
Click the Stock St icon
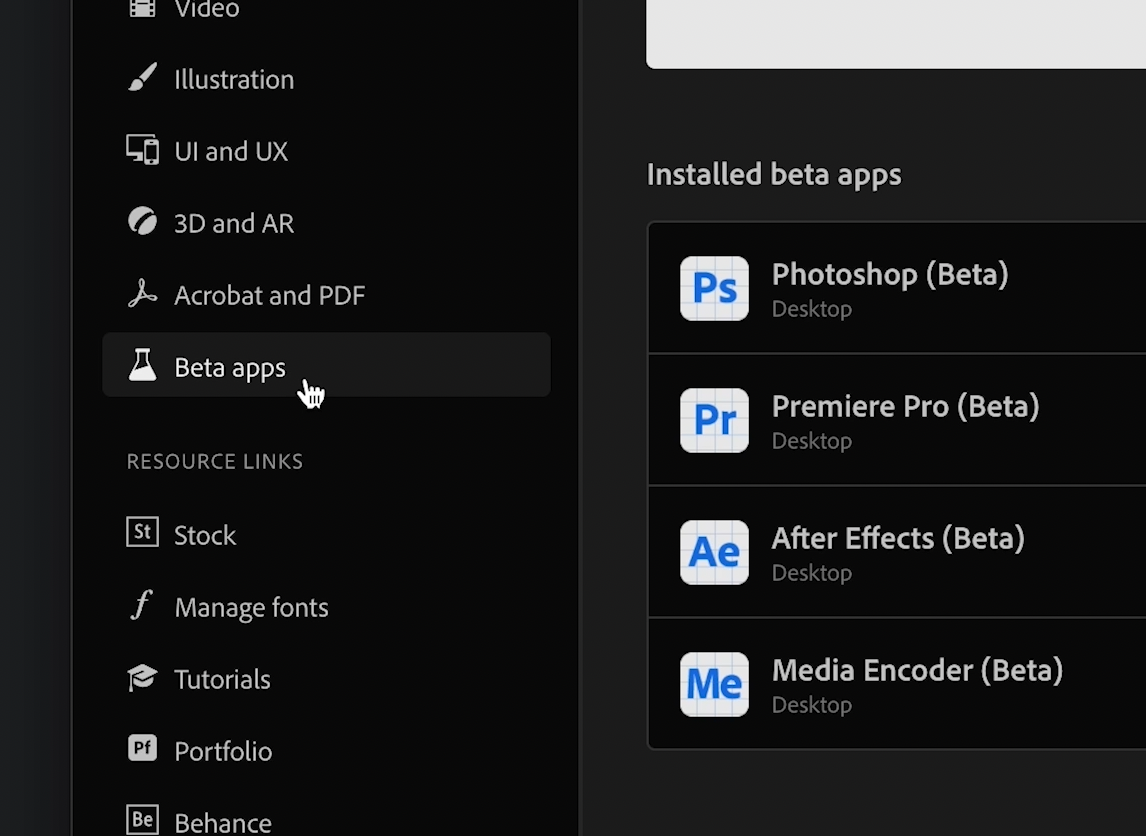coord(143,532)
